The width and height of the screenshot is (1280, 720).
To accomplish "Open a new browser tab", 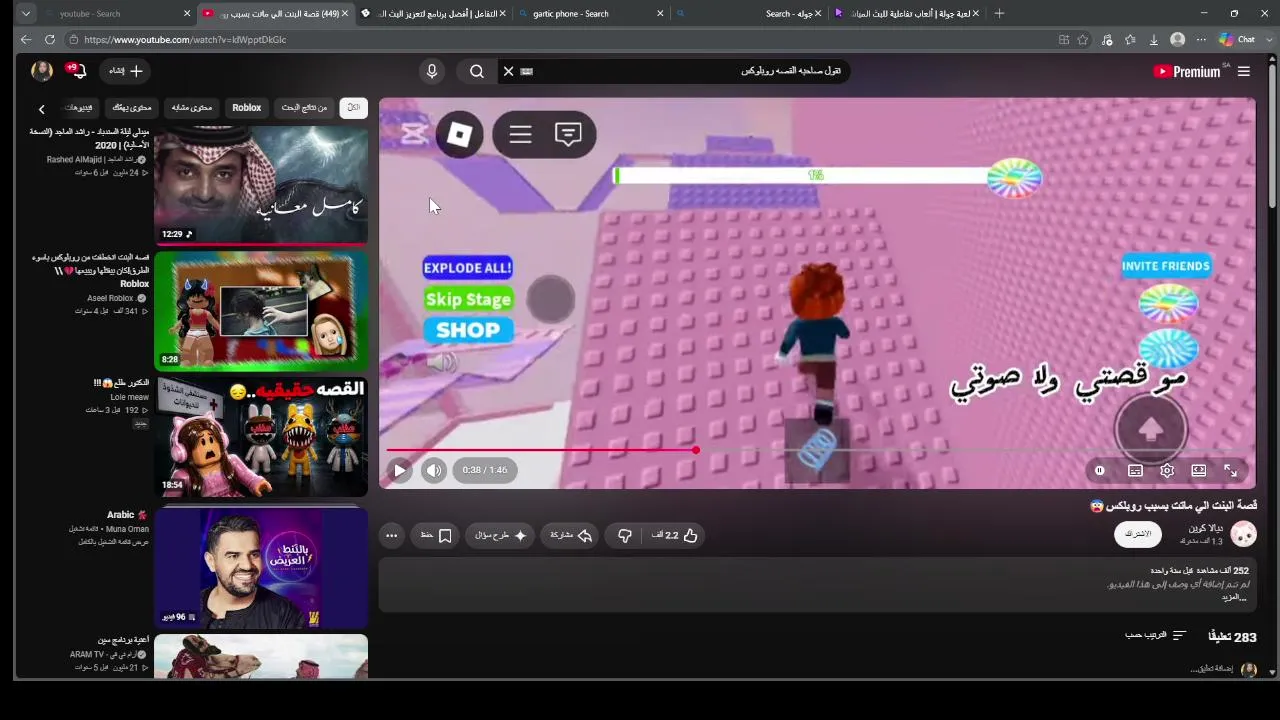I will (999, 14).
